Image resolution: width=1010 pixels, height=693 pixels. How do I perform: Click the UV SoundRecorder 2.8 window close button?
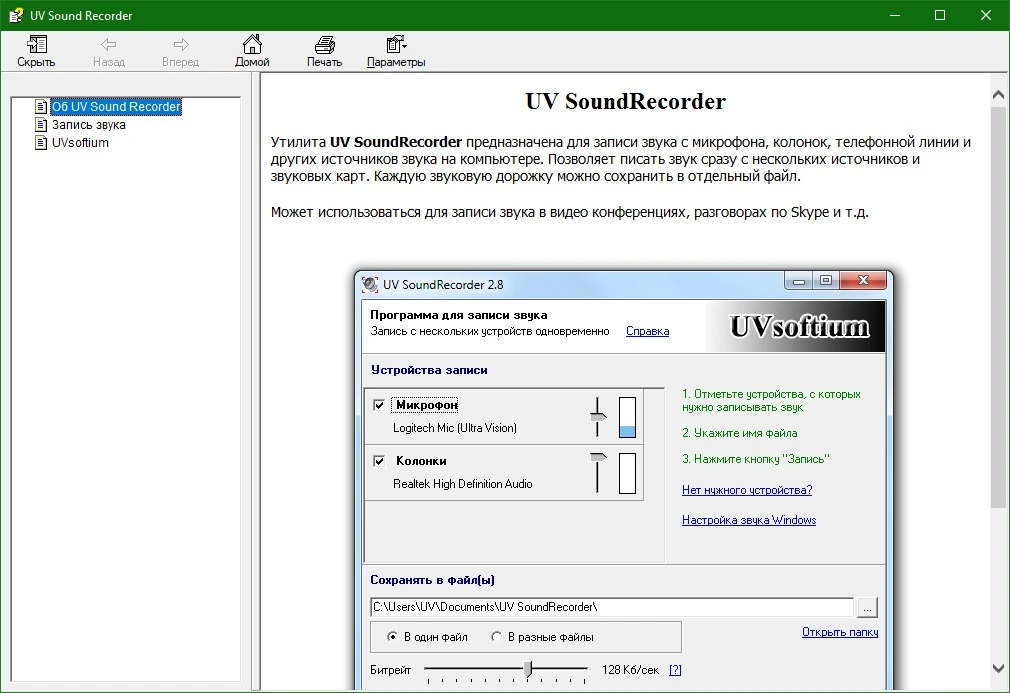tap(864, 280)
